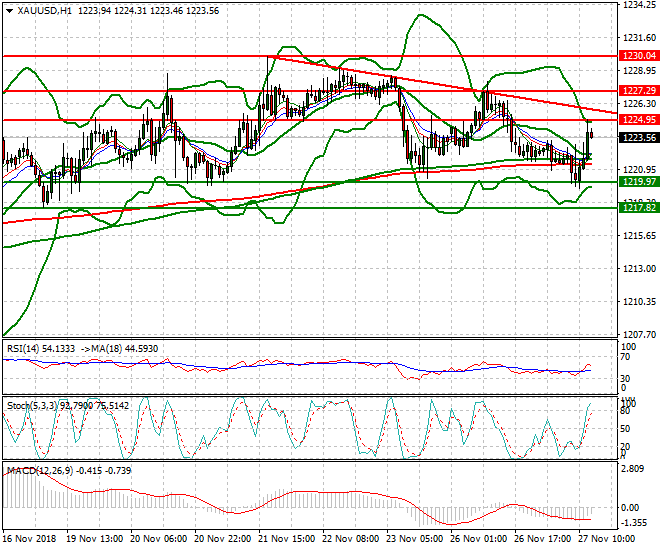Click the 26 Nov 01:00 time label
Viewport: 660px width, 550px height.
pos(479,539)
